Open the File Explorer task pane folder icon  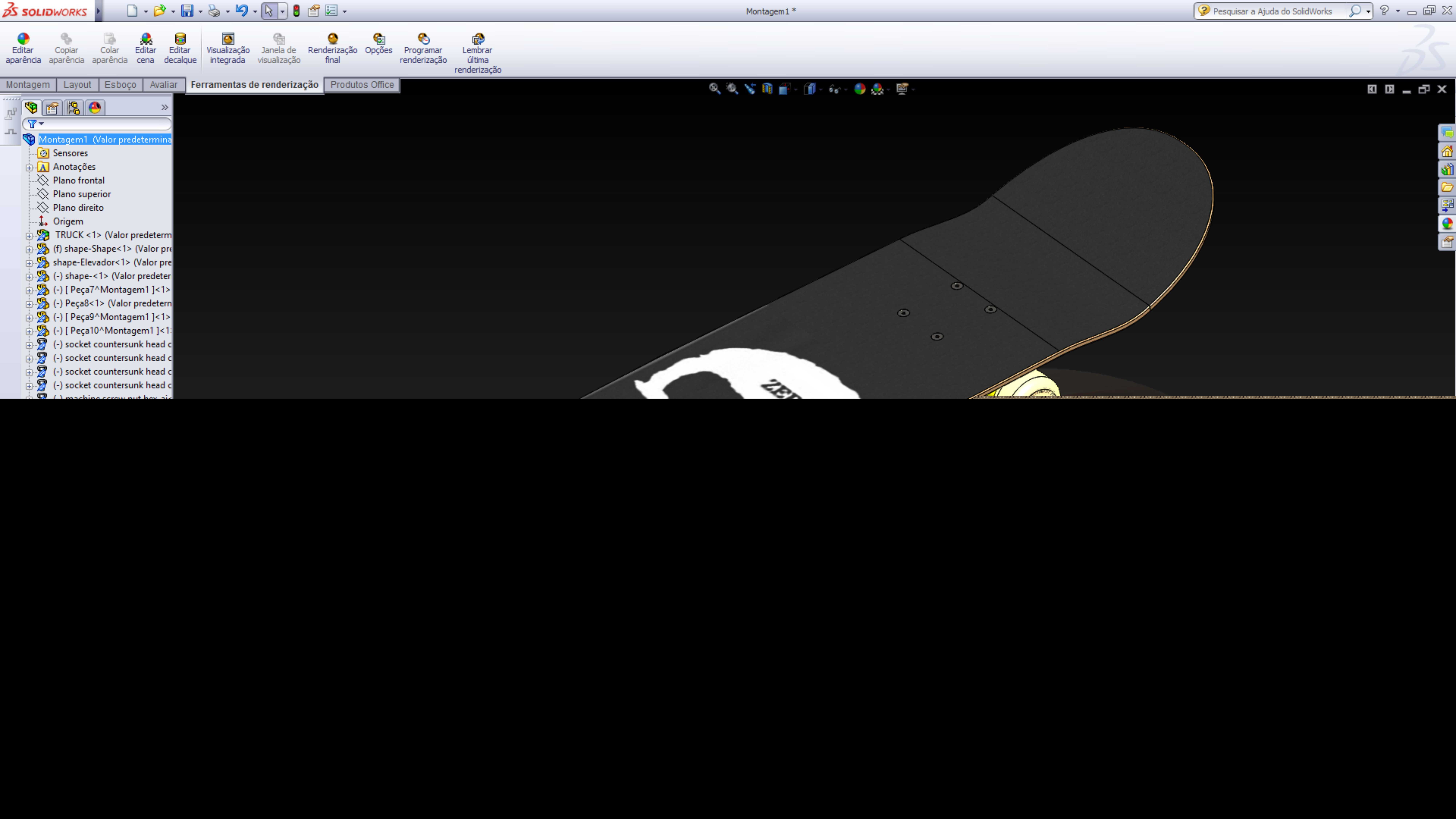[x=1447, y=187]
